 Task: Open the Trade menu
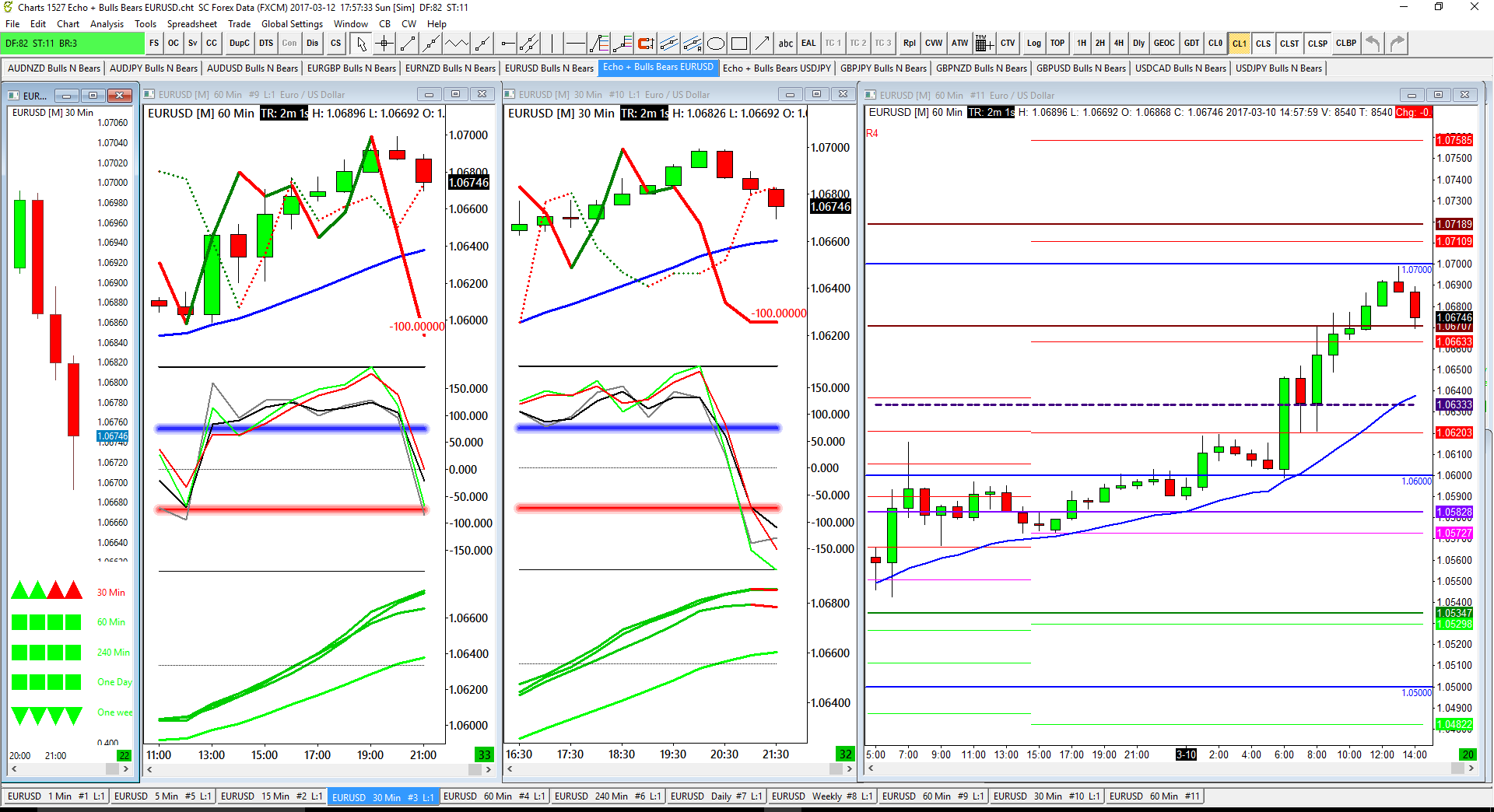coord(239,24)
